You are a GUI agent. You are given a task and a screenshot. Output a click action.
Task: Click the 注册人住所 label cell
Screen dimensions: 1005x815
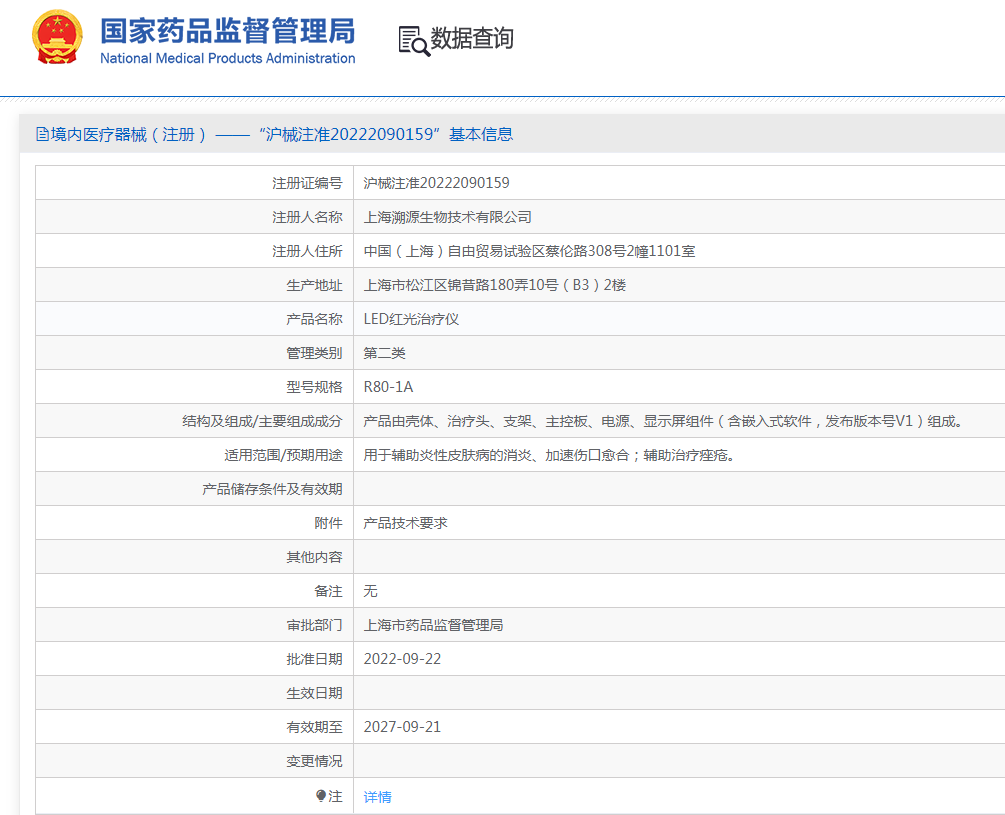195,251
